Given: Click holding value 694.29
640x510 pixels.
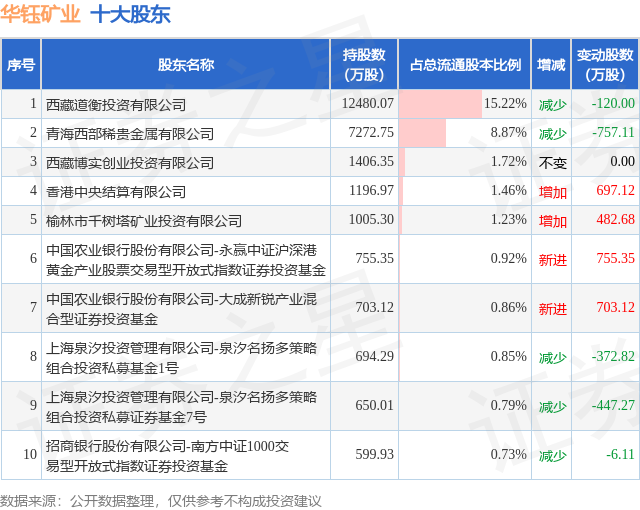Looking at the screenshot, I should coord(374,356).
